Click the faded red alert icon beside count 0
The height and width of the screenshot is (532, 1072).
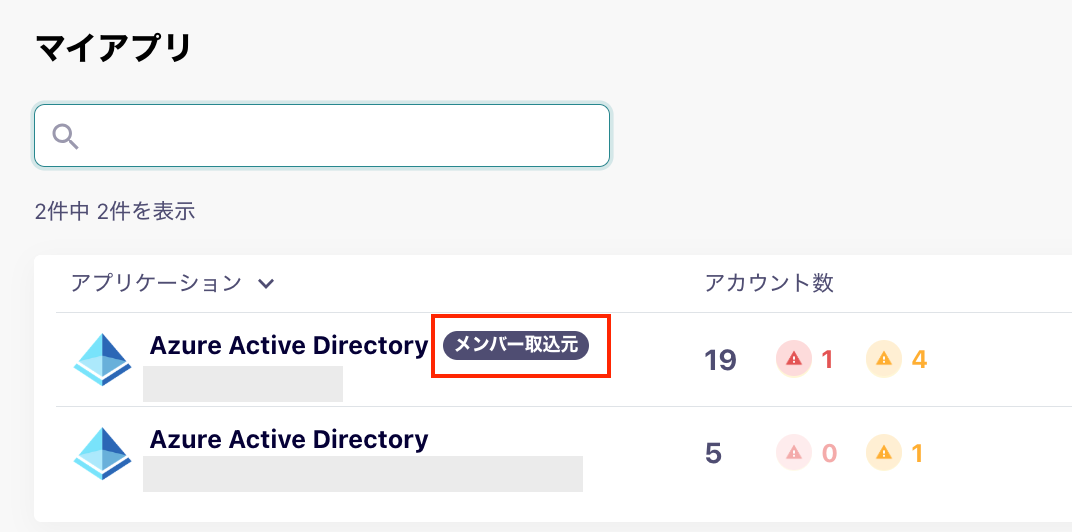point(794,453)
